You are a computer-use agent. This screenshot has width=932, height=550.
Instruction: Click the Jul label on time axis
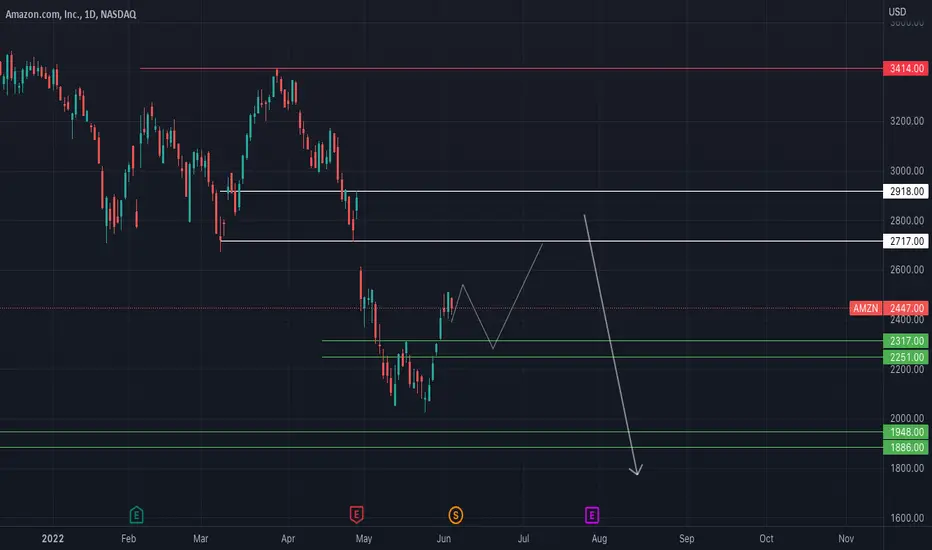(x=523, y=538)
